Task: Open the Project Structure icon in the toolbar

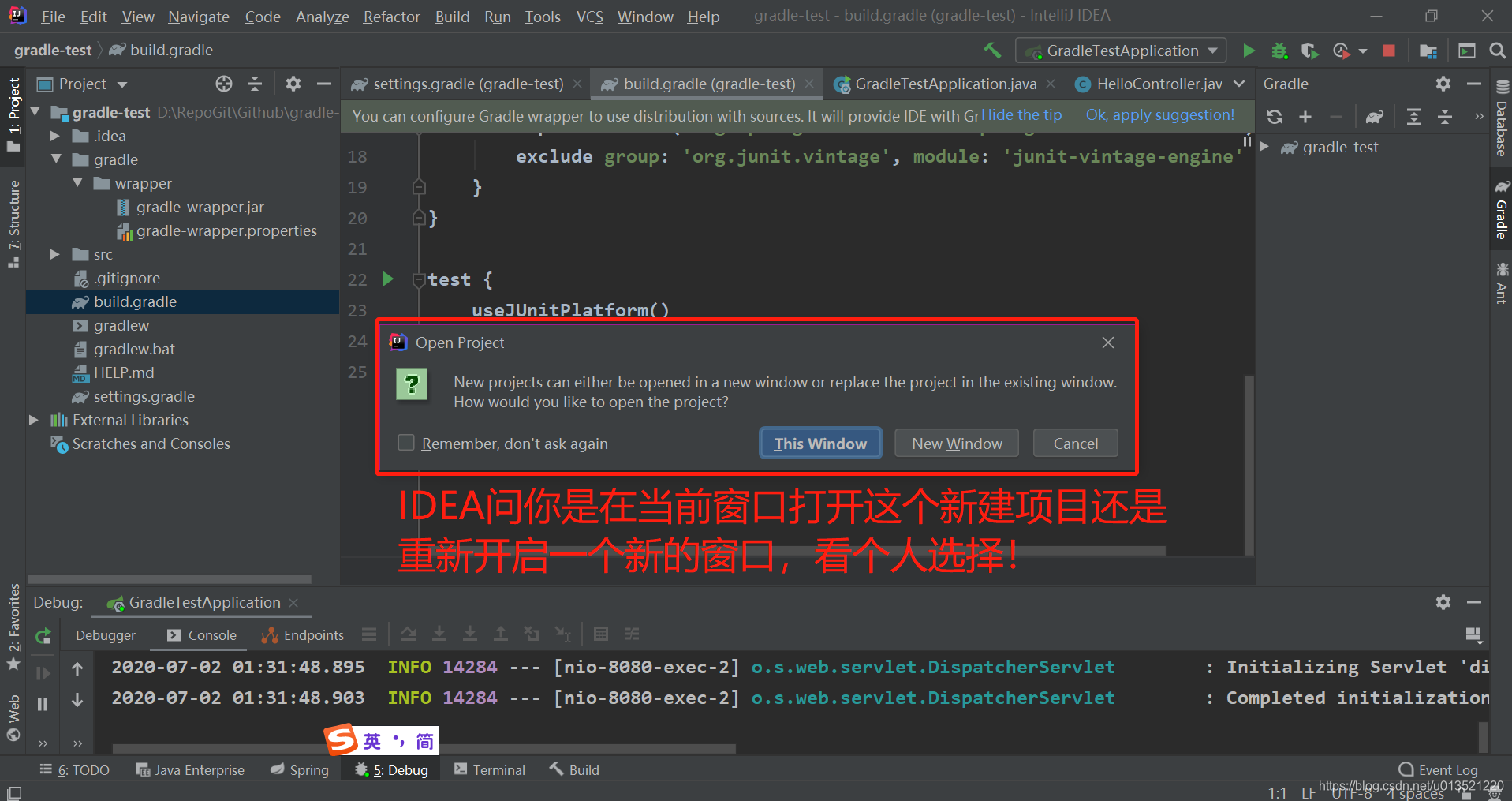Action: click(1428, 51)
